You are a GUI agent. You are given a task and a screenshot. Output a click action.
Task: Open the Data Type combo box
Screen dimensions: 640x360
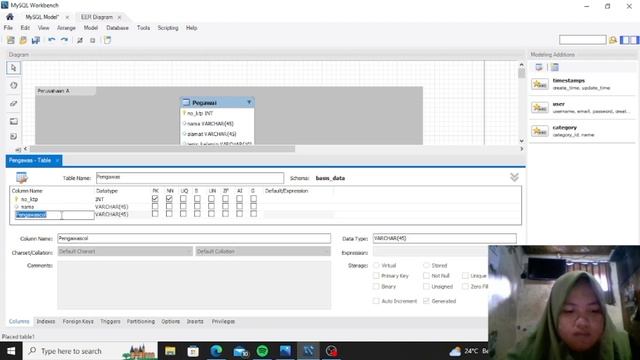[444, 238]
